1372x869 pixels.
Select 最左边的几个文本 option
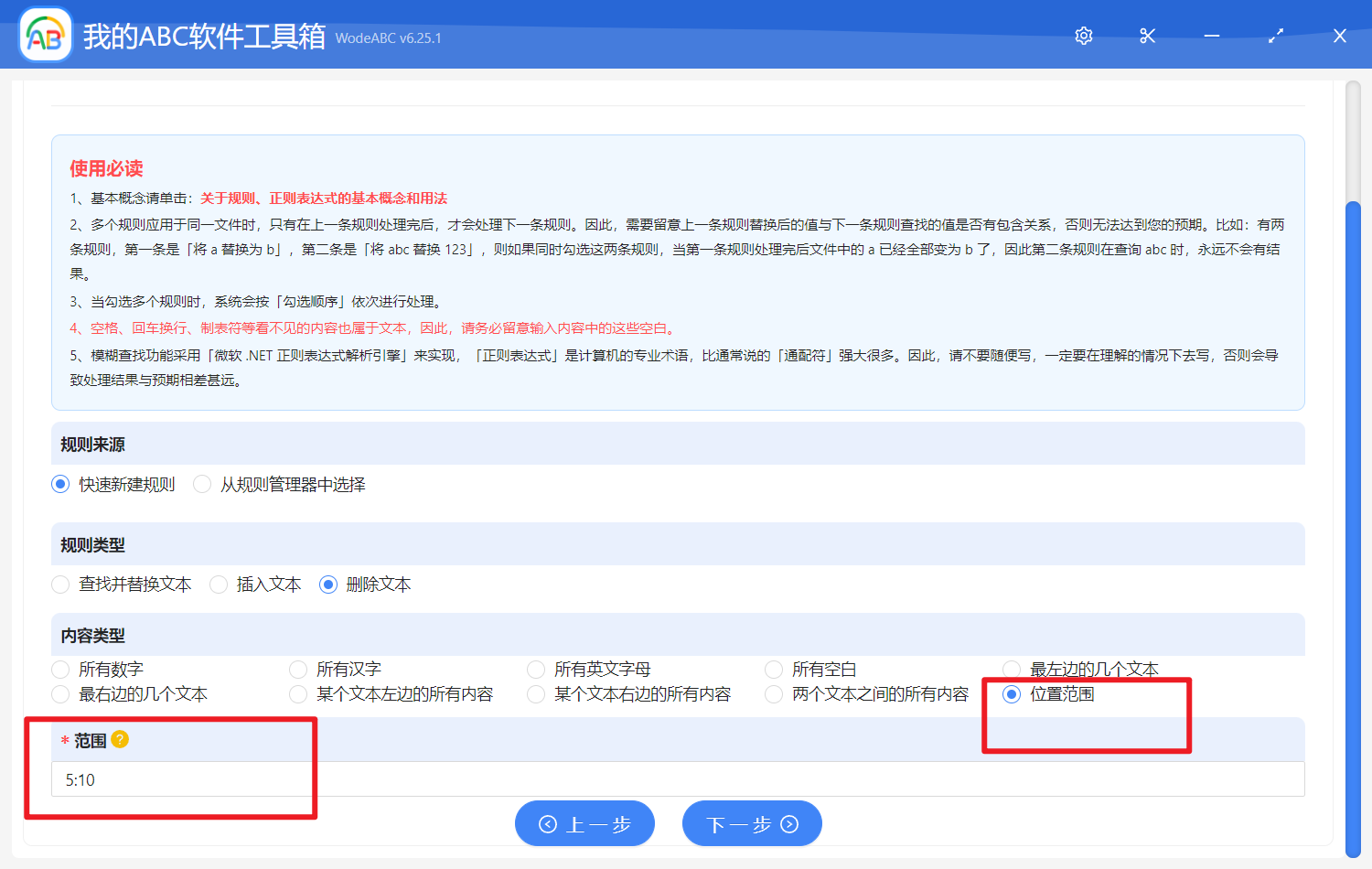click(1011, 669)
